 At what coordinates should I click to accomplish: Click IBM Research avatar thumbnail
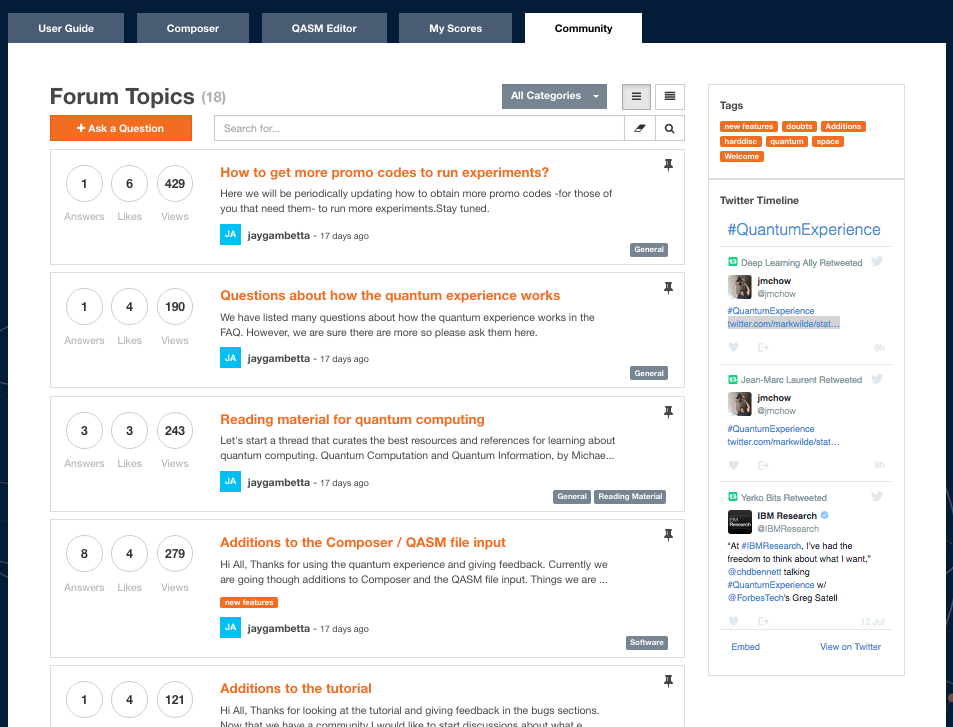point(740,522)
